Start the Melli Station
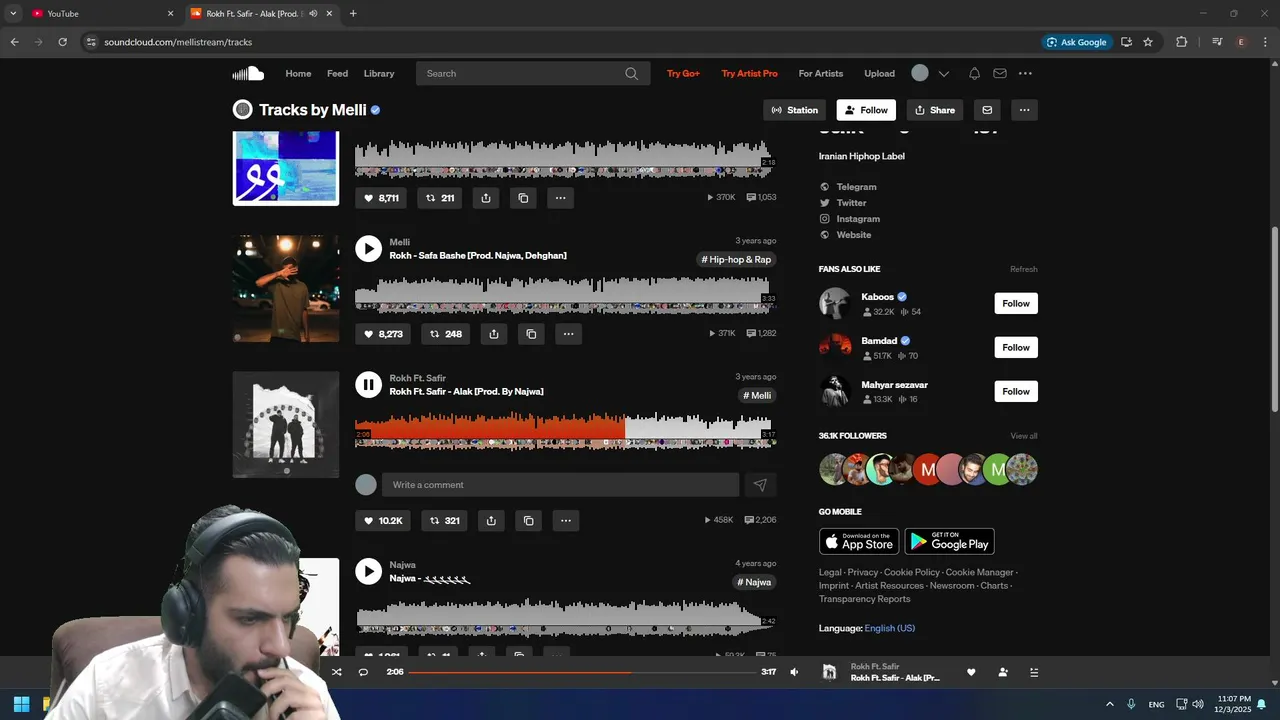This screenshot has width=1280, height=720. point(795,110)
